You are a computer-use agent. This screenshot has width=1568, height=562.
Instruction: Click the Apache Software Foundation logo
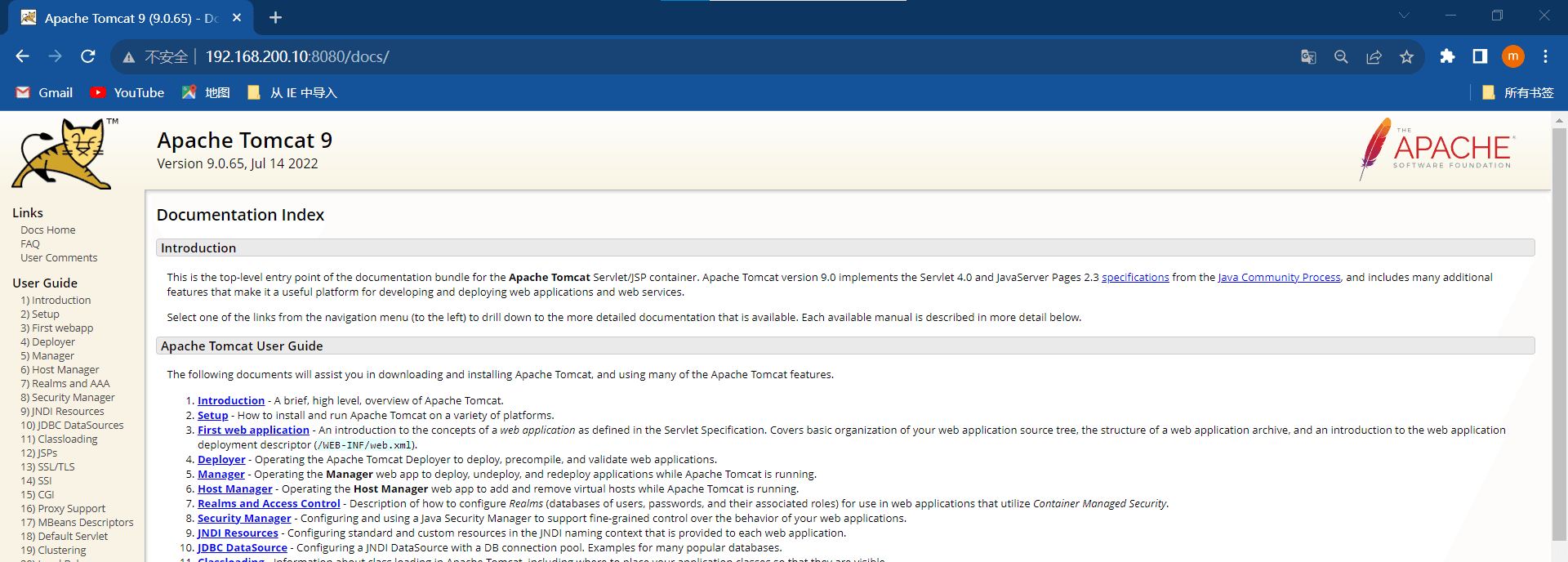1437,149
